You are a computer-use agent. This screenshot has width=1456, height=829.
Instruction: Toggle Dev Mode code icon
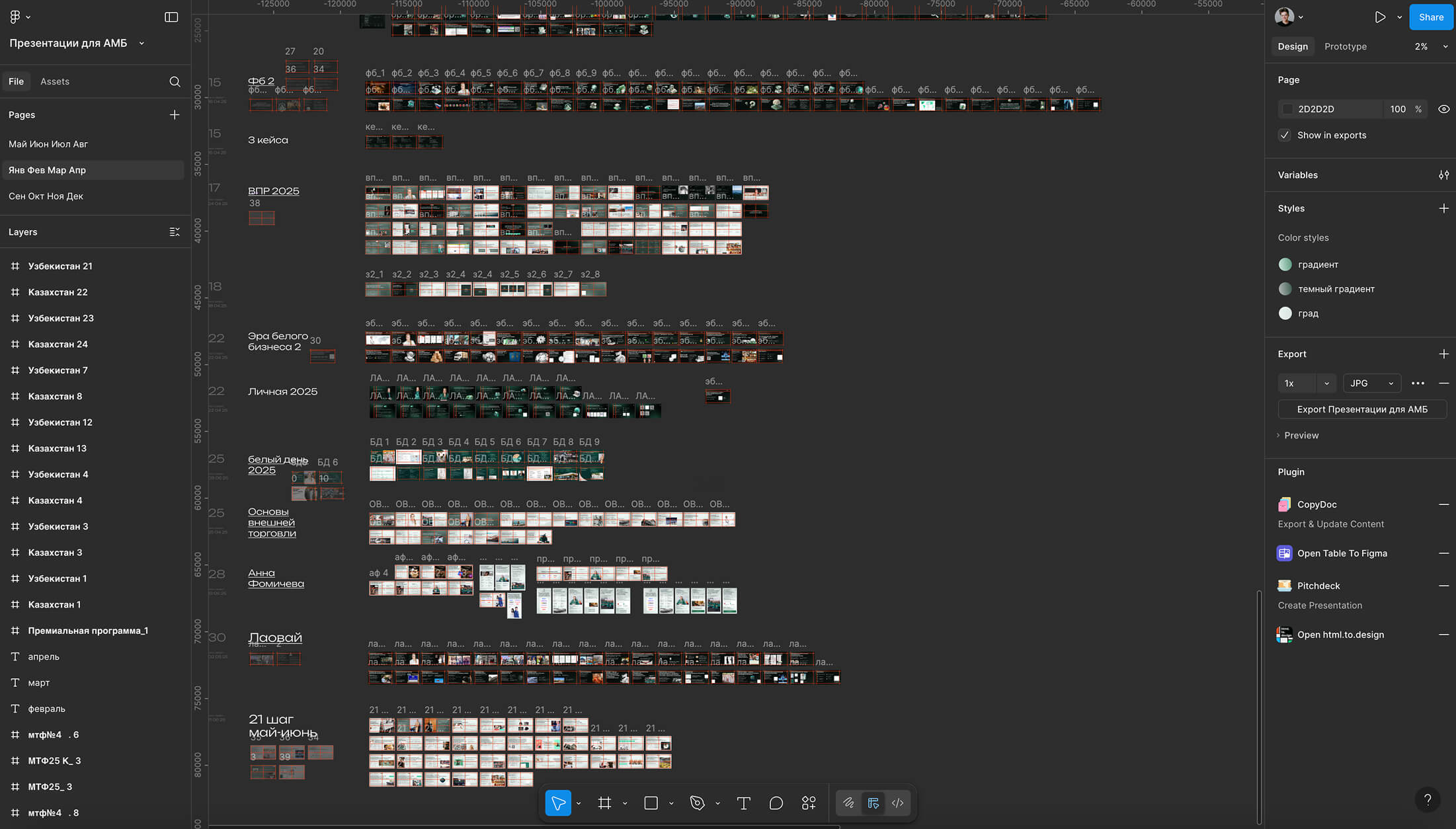tap(897, 803)
